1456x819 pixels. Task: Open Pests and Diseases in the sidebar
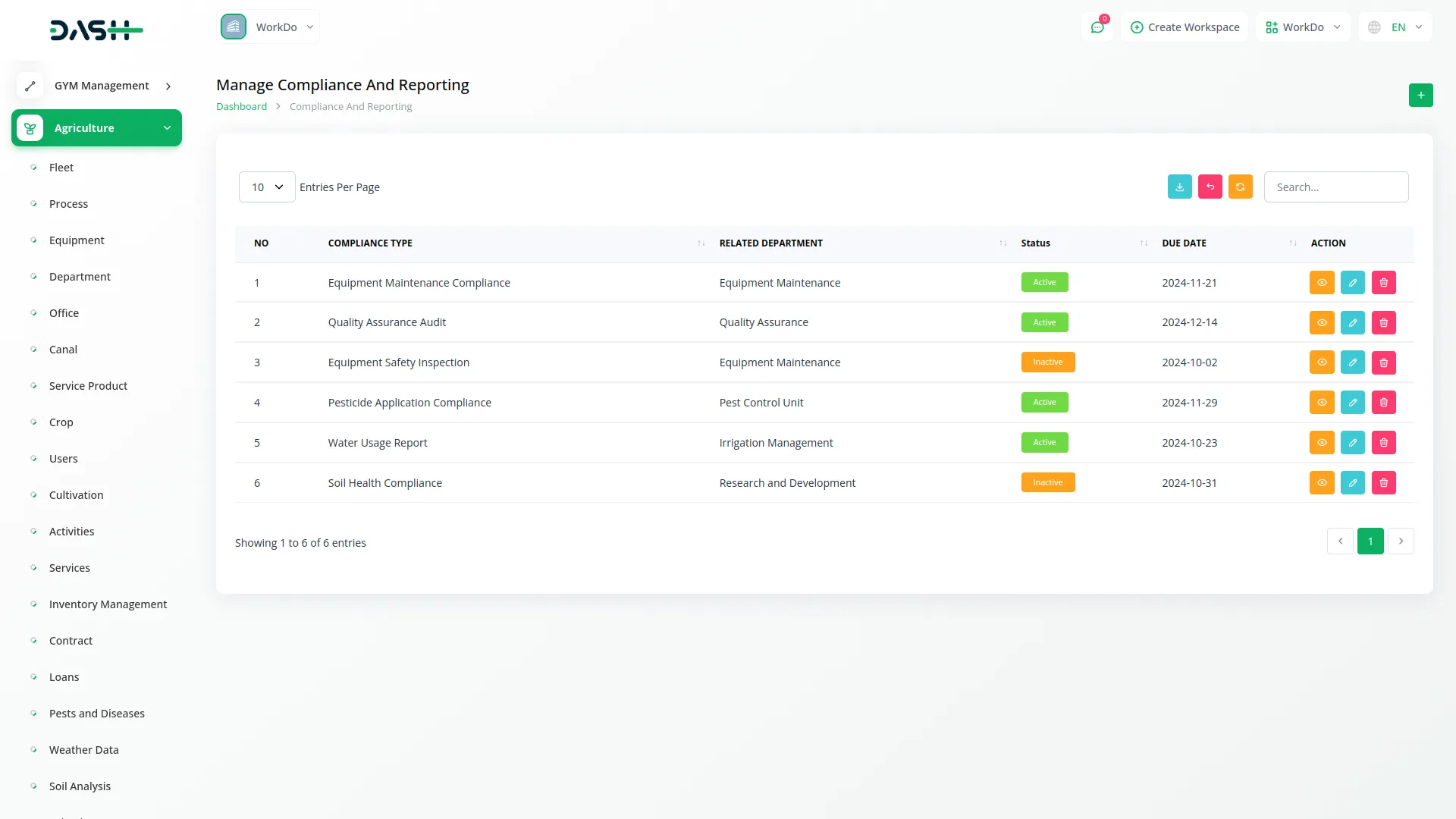(96, 714)
